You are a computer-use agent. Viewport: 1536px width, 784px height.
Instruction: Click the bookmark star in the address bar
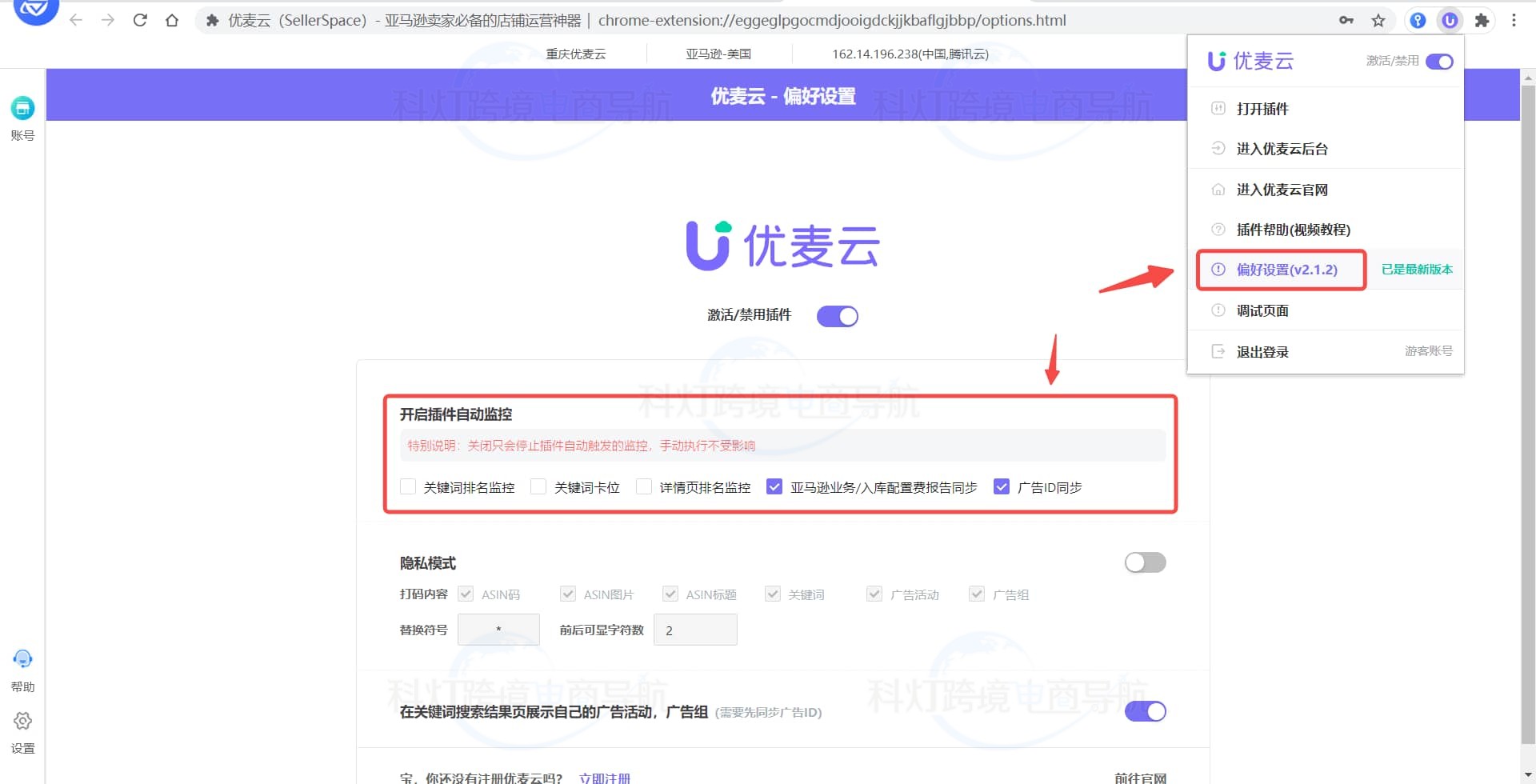1378,20
